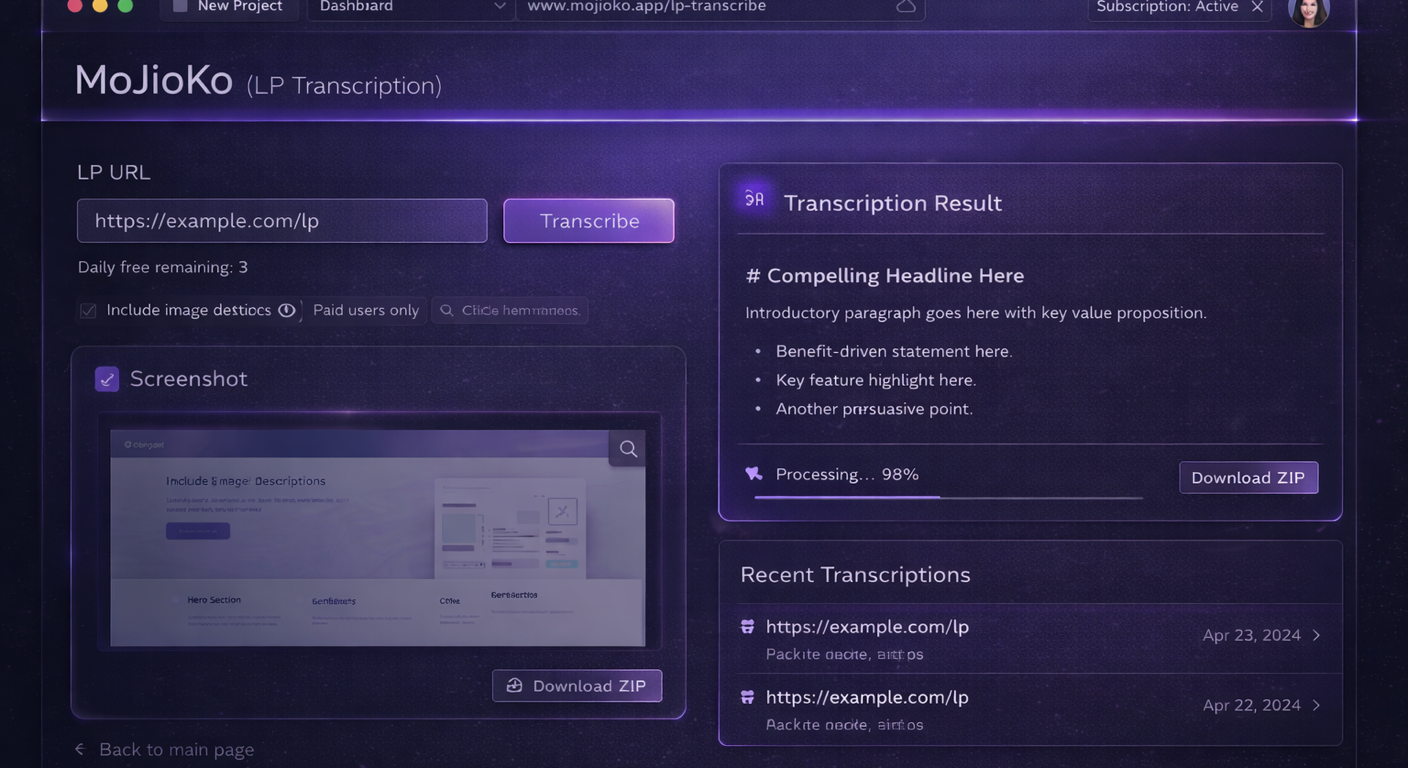Viewport: 1408px width, 768px height.
Task: Click the icon beside the Apr 22 transcription
Action: point(747,697)
